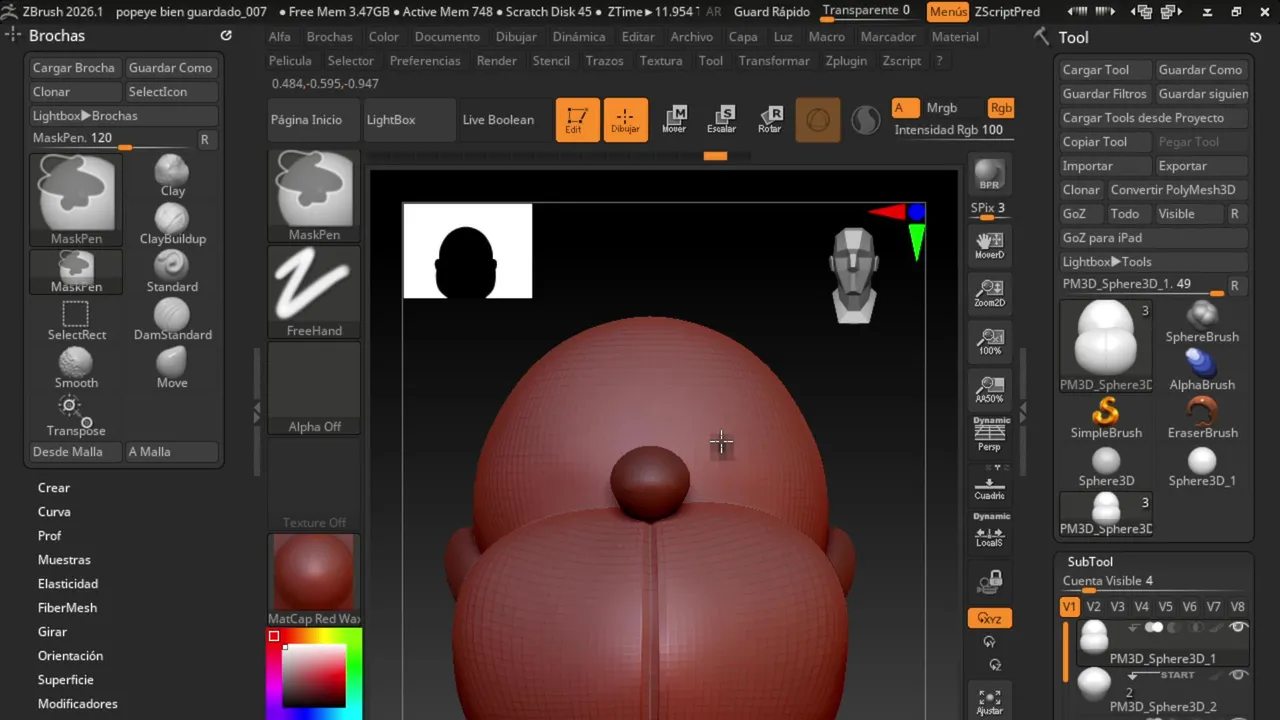Click the Live Boolean button

click(498, 120)
